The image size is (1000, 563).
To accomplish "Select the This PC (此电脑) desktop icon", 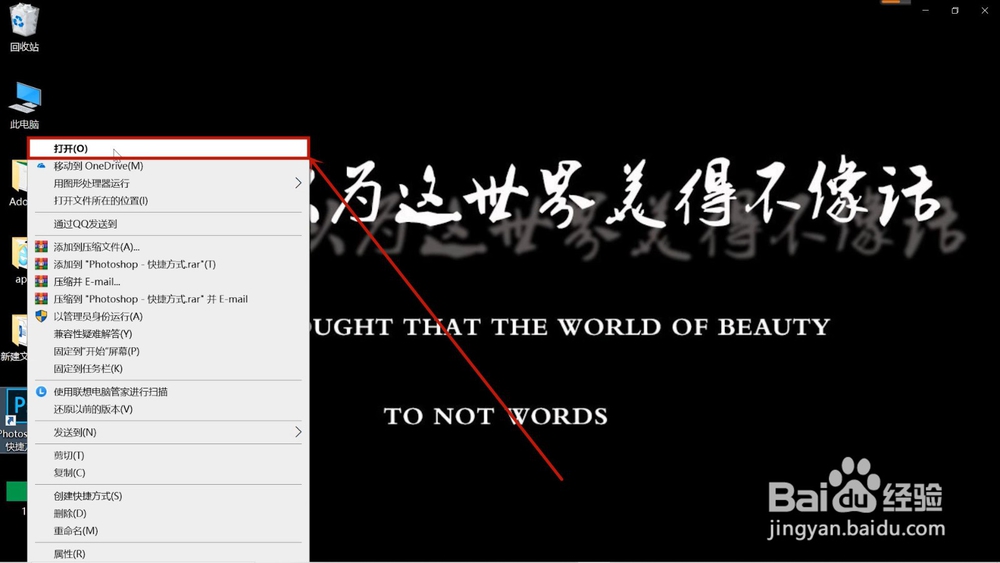I will coord(24,105).
